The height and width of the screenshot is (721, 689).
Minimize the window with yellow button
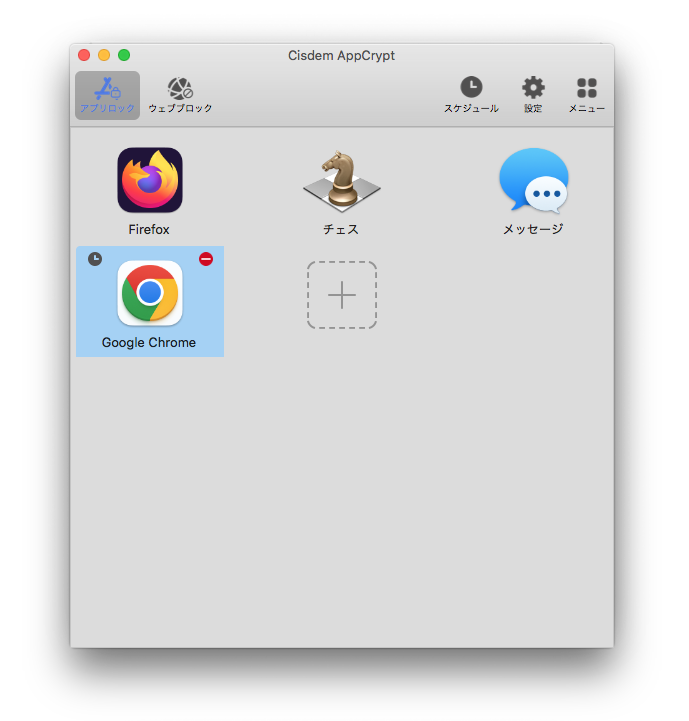(104, 55)
